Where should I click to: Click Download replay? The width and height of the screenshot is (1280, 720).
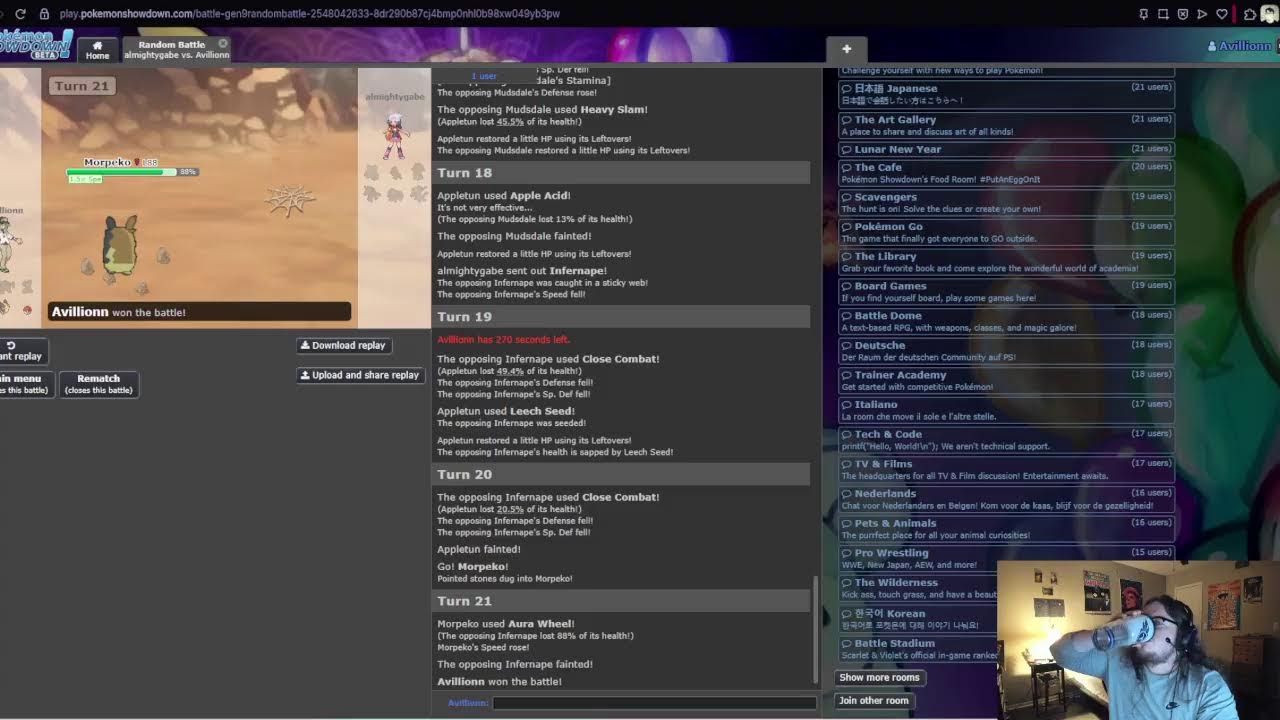pos(342,345)
